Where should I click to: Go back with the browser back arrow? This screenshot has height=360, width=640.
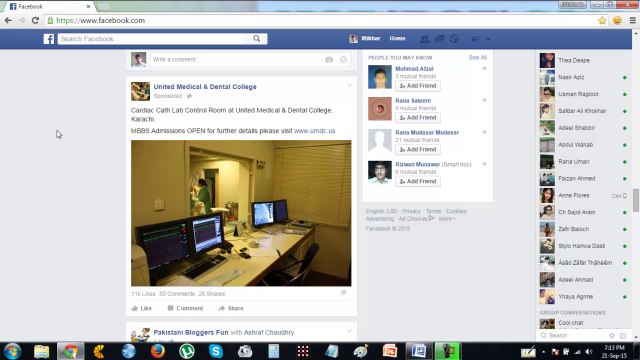pos(8,20)
